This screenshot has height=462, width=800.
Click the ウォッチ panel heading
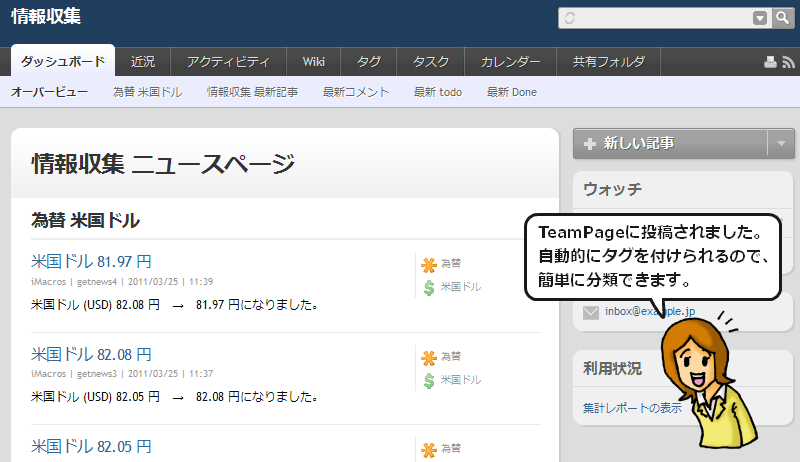click(612, 189)
